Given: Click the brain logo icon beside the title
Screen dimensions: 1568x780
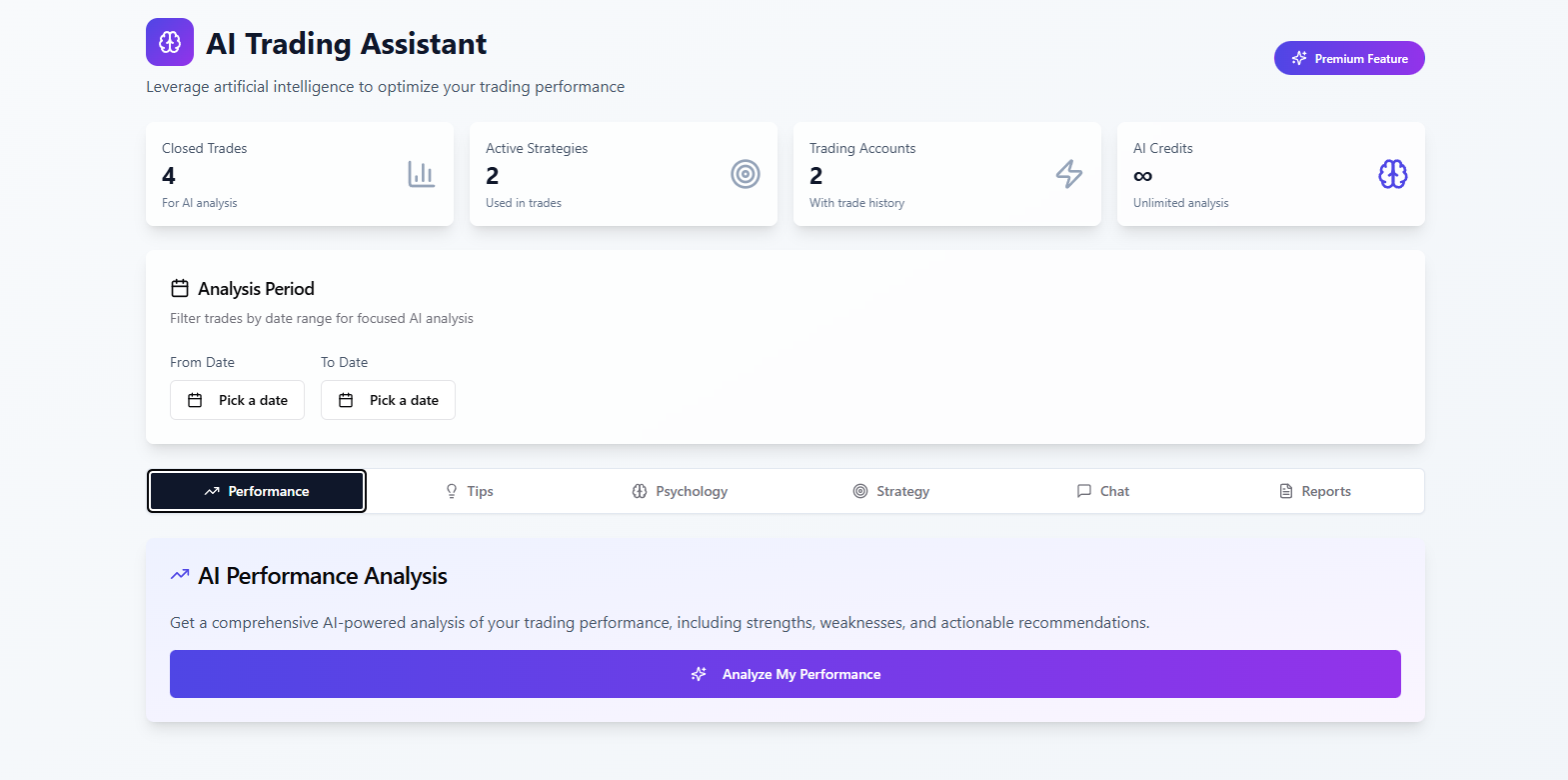Looking at the screenshot, I should (170, 42).
